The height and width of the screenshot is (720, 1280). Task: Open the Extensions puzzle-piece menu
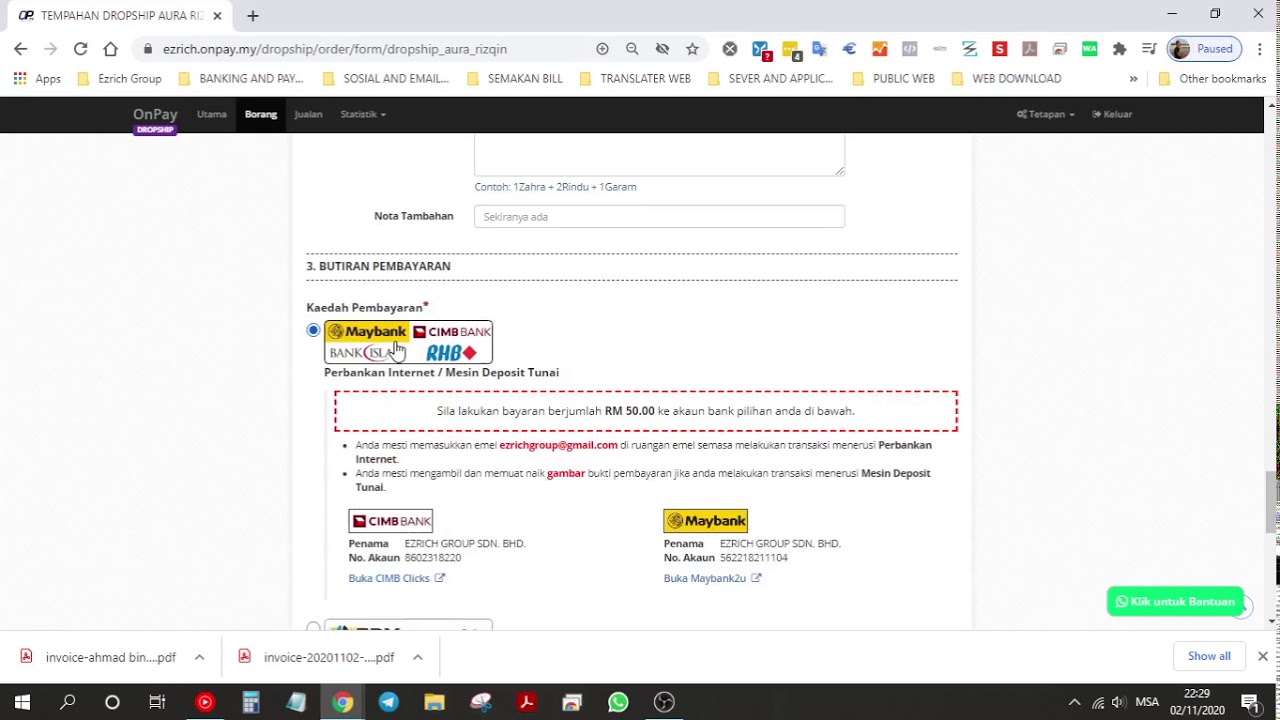click(x=1119, y=48)
